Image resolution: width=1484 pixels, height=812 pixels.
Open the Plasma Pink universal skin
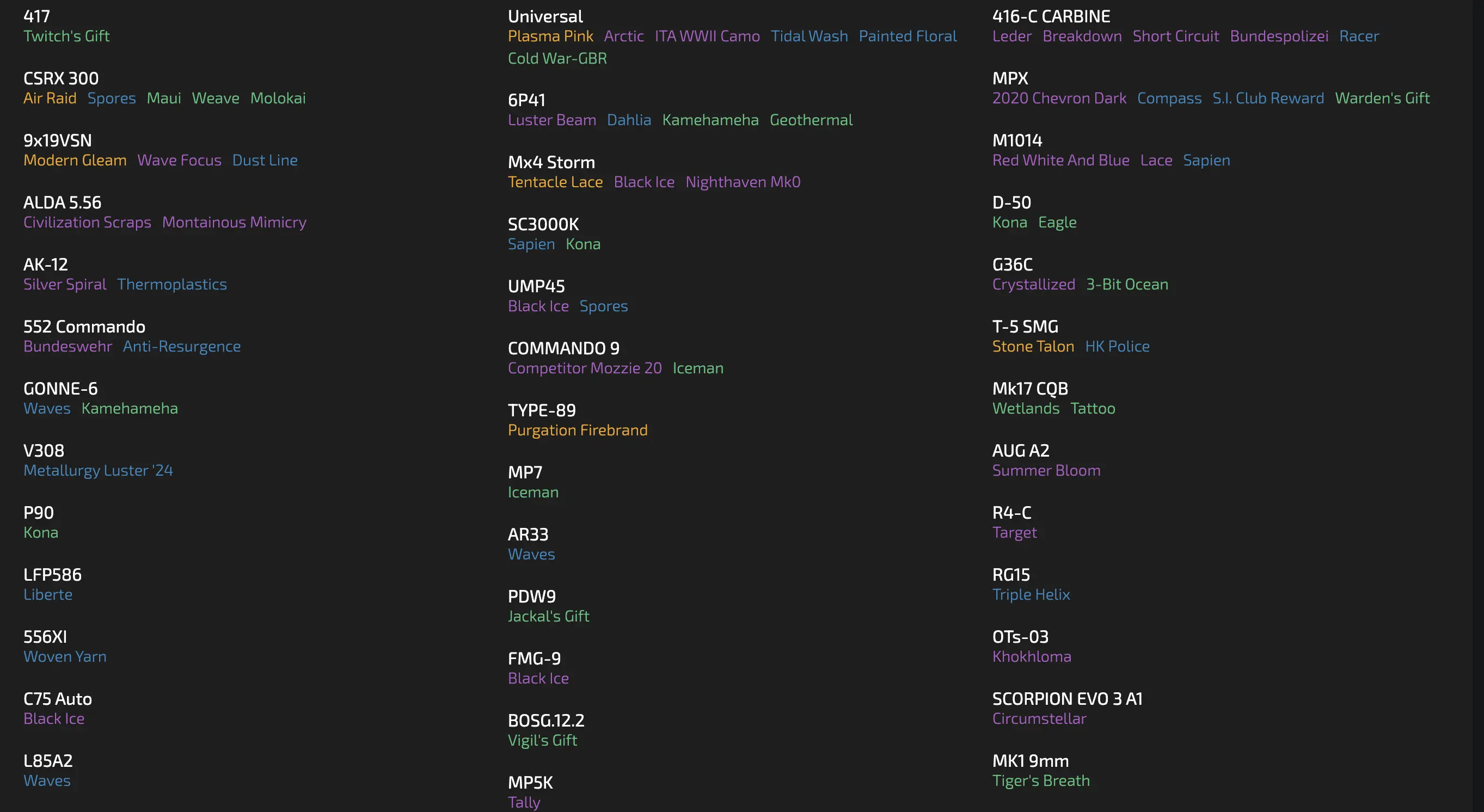pyautogui.click(x=550, y=36)
